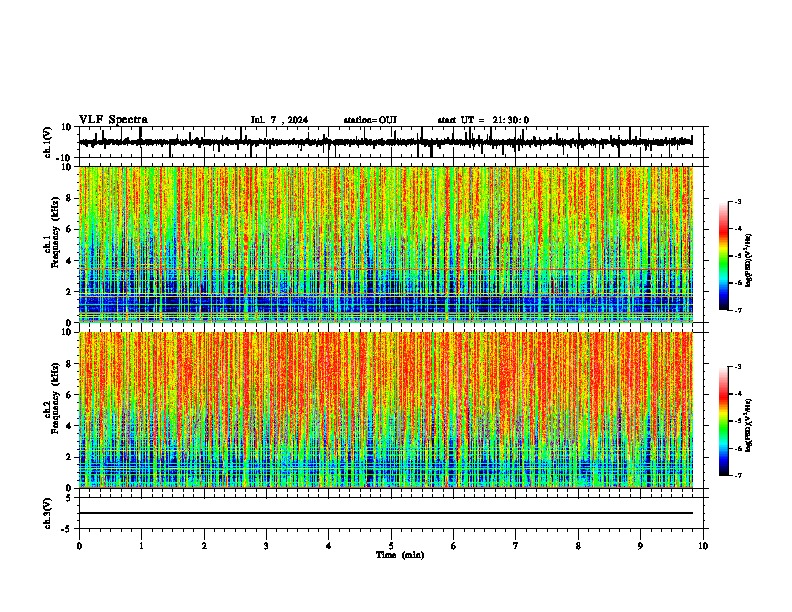Viewport: 792px width, 612px height.
Task: Select the date text 'Jul 7, 2024'
Action: click(279, 120)
